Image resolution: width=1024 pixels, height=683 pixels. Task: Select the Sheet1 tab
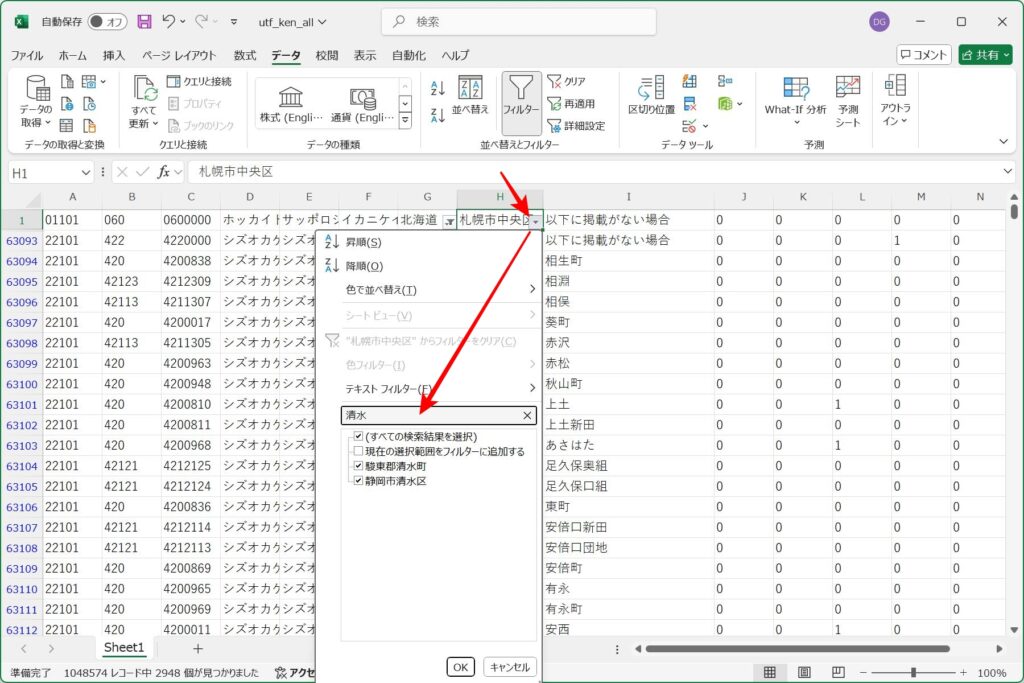[123, 648]
